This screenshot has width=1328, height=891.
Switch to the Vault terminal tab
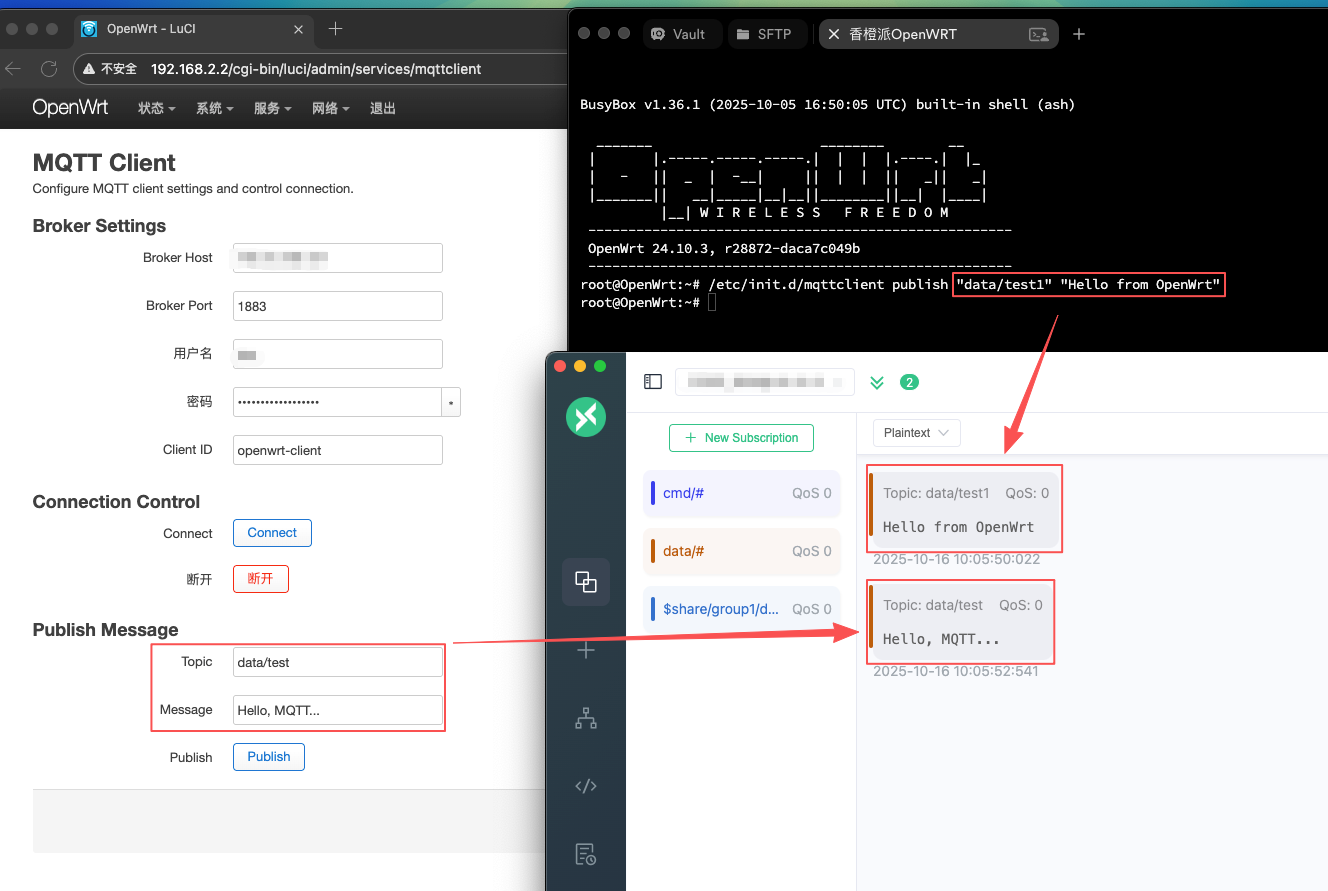pos(678,34)
